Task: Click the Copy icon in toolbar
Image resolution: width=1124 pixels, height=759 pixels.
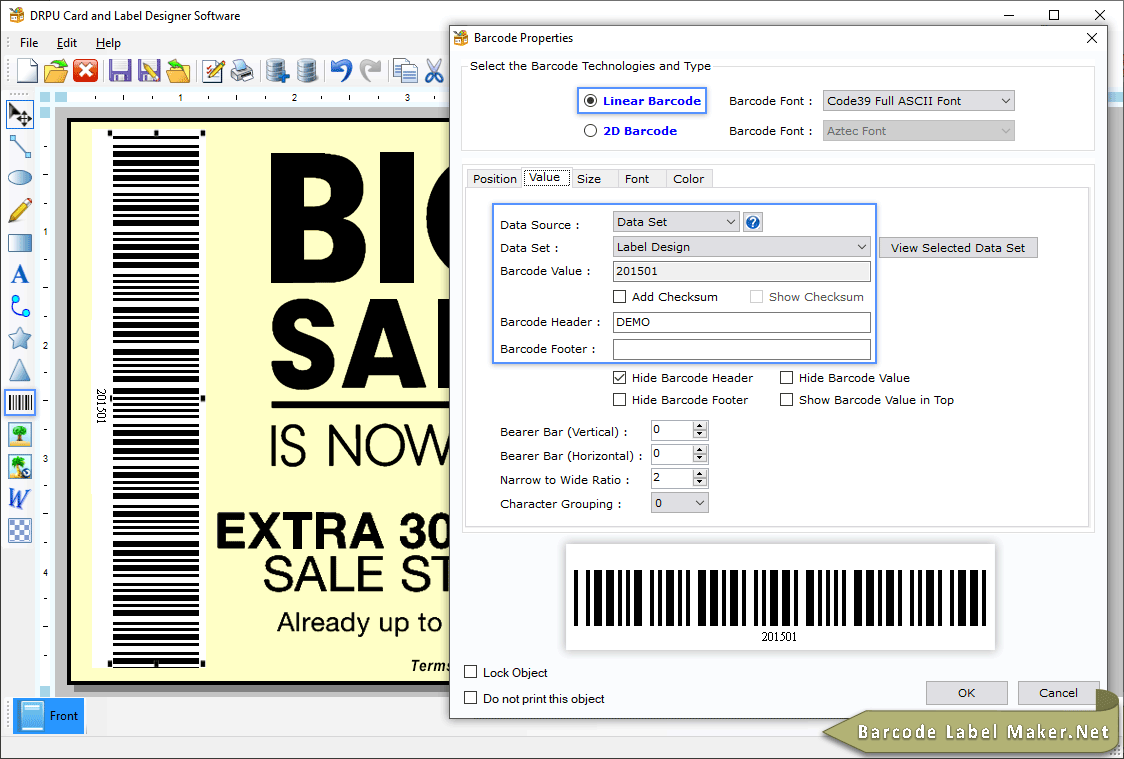Action: [x=405, y=70]
